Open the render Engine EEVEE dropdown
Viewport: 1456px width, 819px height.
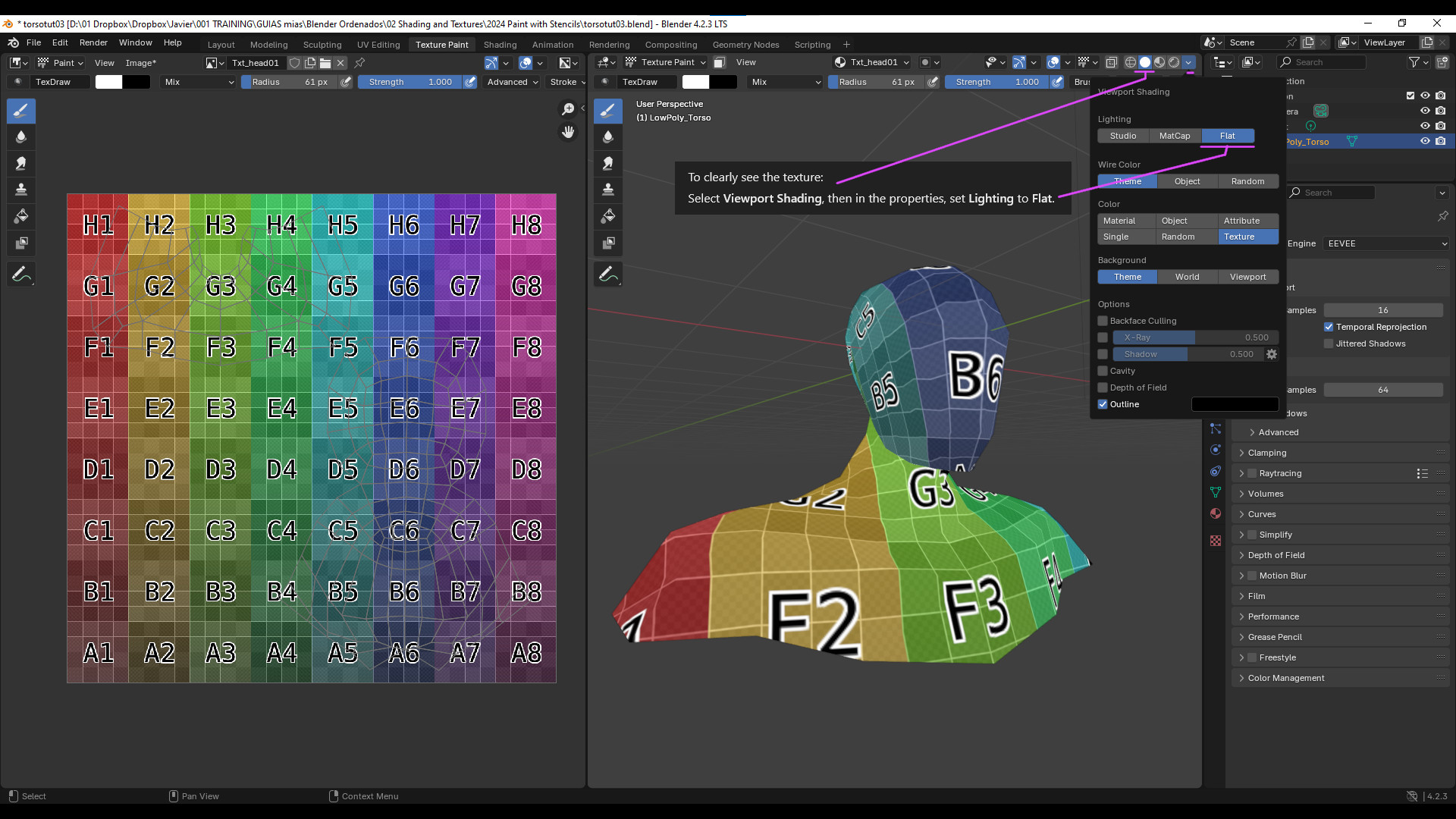pos(1387,243)
